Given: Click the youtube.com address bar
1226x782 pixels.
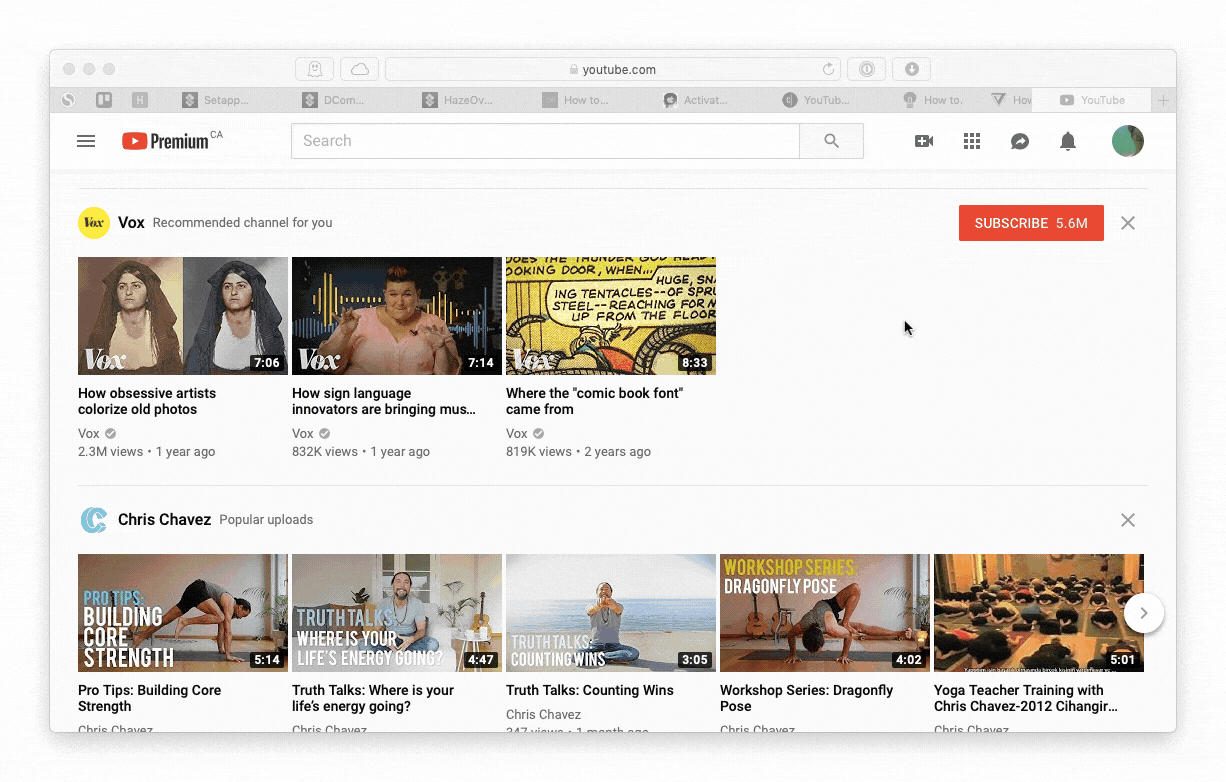Looking at the screenshot, I should click(x=612, y=69).
